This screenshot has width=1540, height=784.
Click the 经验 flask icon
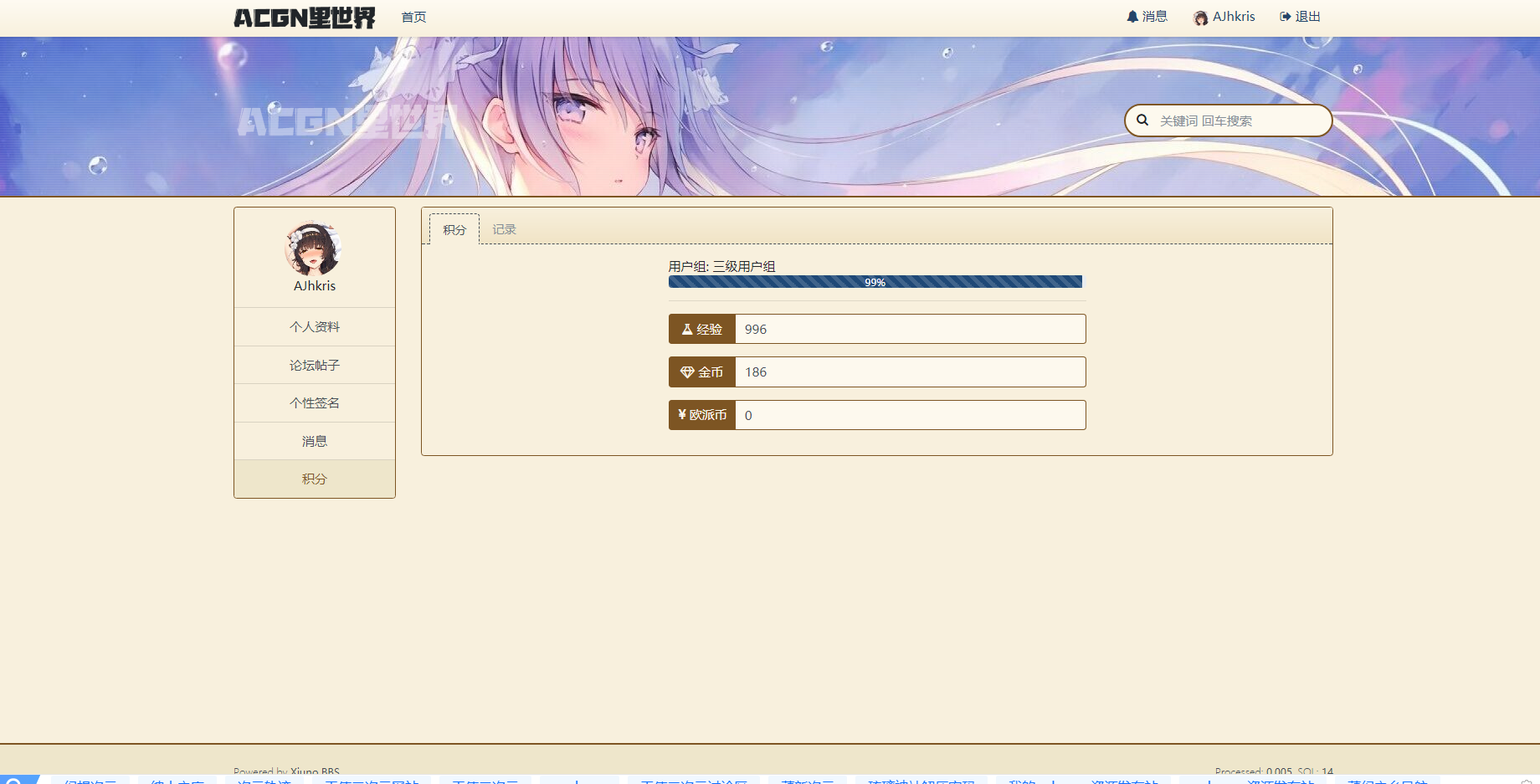[x=687, y=330]
